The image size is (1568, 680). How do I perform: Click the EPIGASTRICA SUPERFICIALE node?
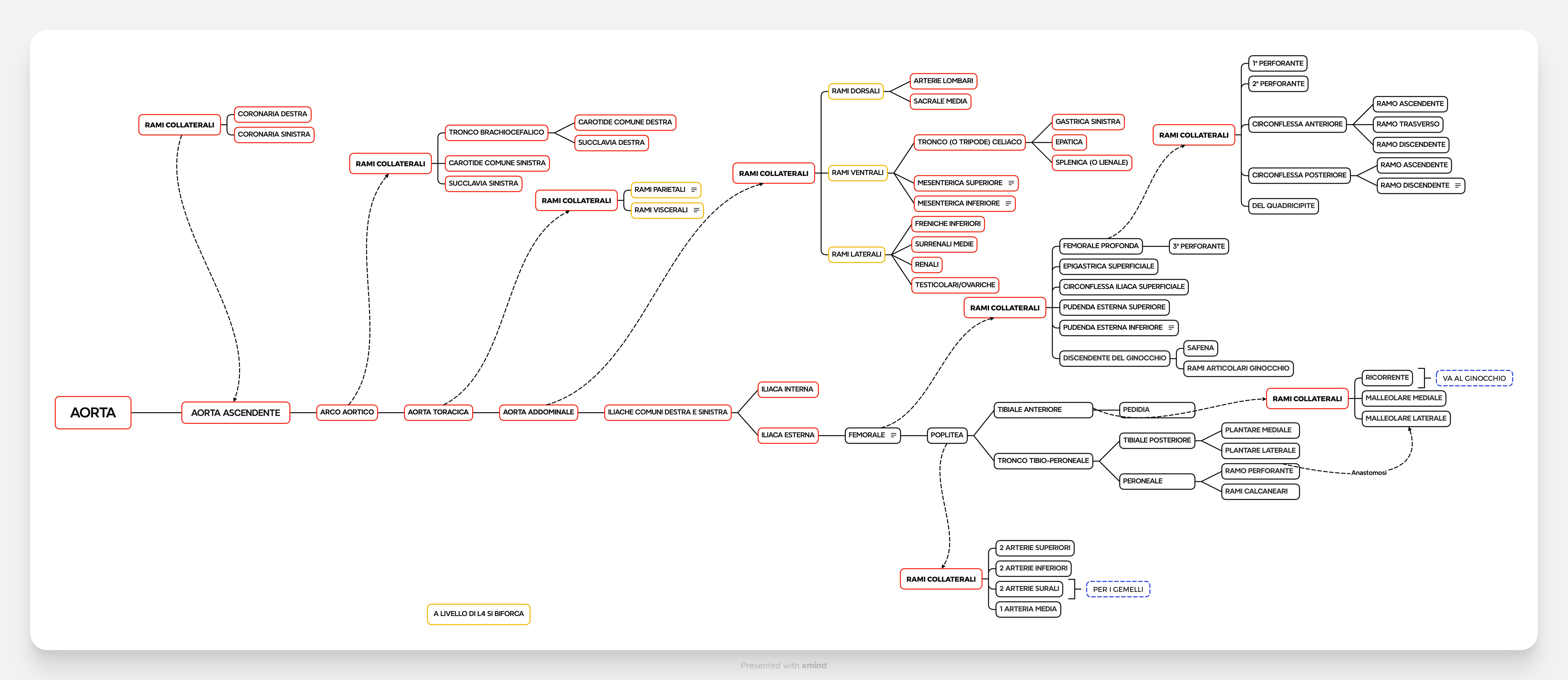pyautogui.click(x=1109, y=266)
